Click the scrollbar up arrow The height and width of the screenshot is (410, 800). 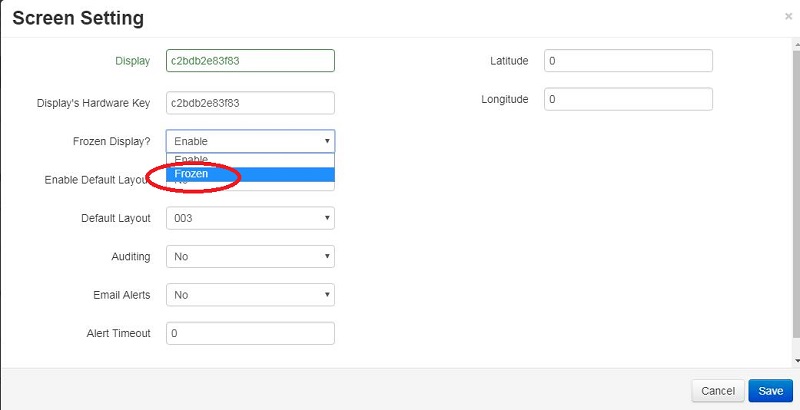coord(795,40)
